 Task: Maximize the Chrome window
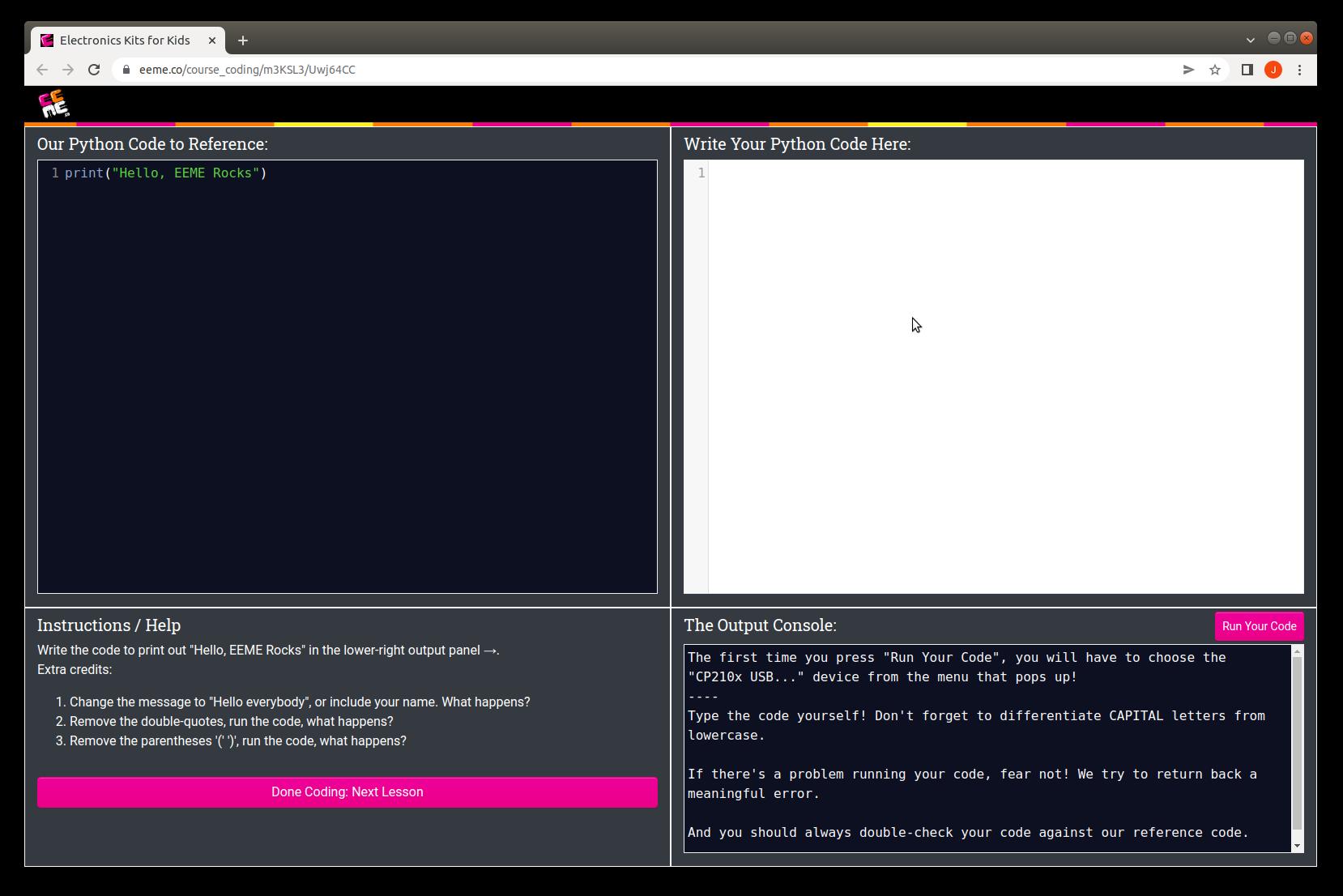[1290, 38]
